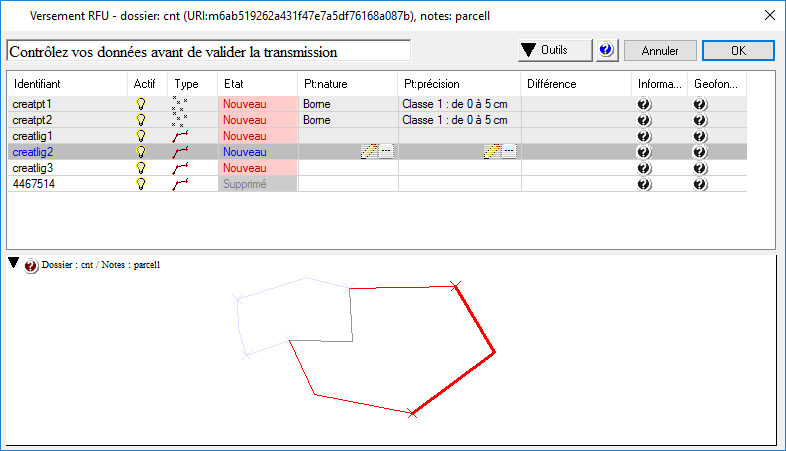Click the data validation message text field
The image size is (786, 451).
pos(208,51)
